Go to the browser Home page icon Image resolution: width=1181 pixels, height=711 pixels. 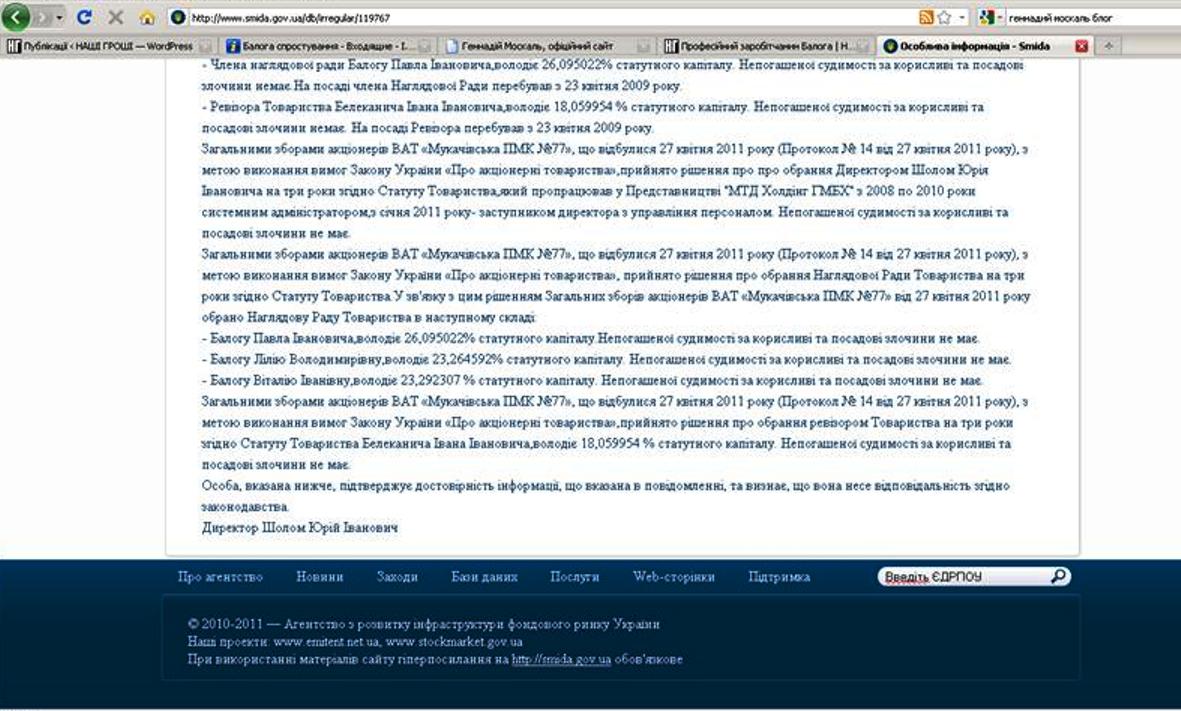click(147, 18)
